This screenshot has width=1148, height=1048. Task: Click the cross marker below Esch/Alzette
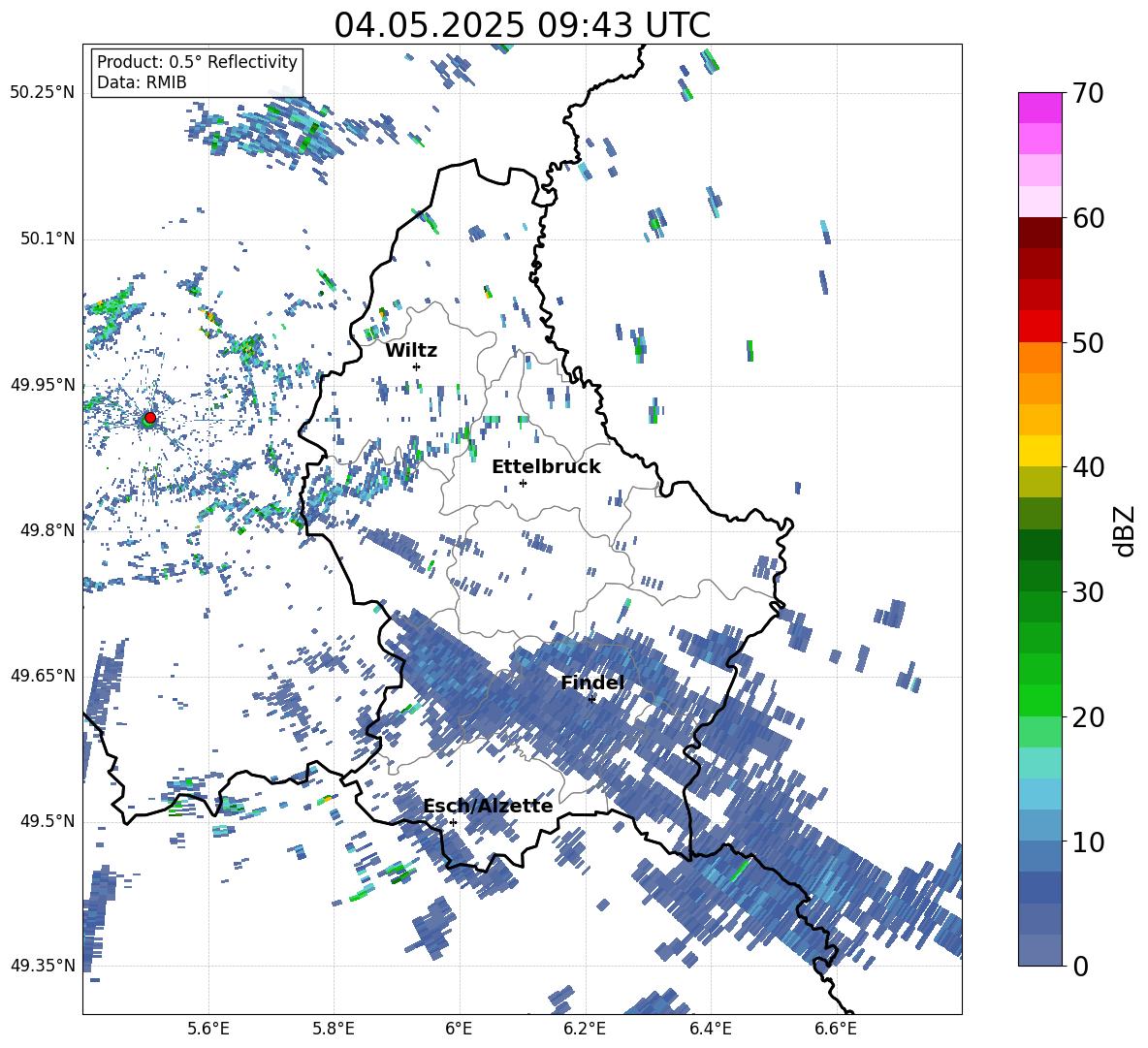(x=453, y=822)
